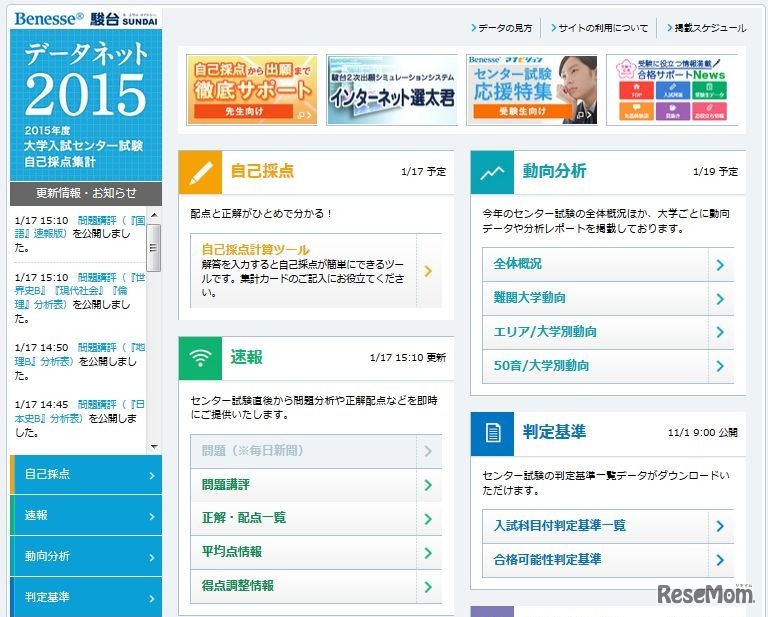
Task: Click the news list scrollbar down arrow
Action: pos(153,446)
